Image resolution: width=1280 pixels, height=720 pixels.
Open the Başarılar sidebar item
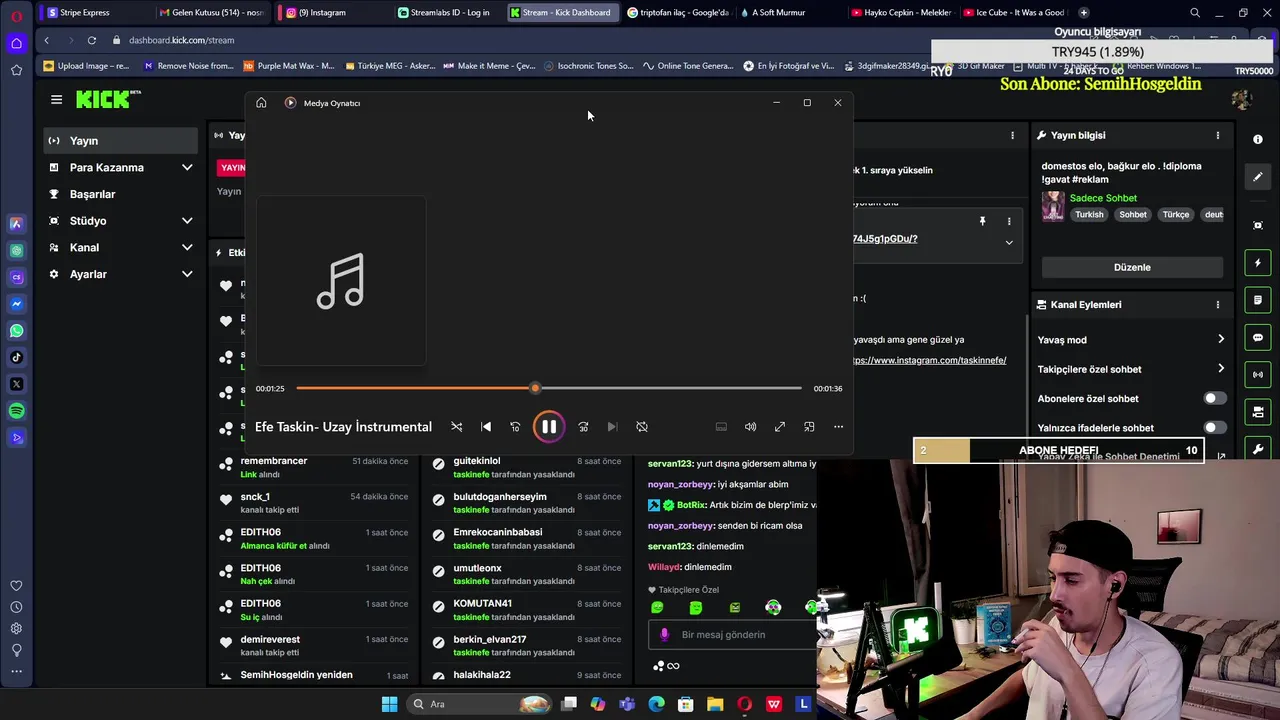coord(92,194)
